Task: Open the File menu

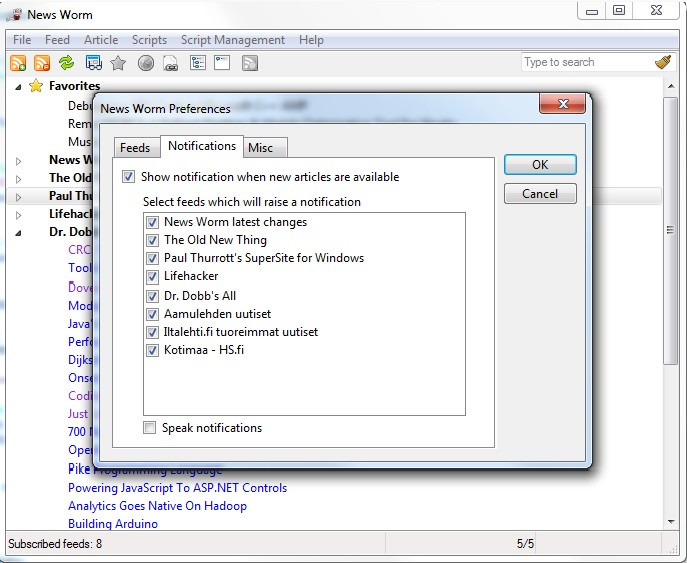Action: click(22, 40)
